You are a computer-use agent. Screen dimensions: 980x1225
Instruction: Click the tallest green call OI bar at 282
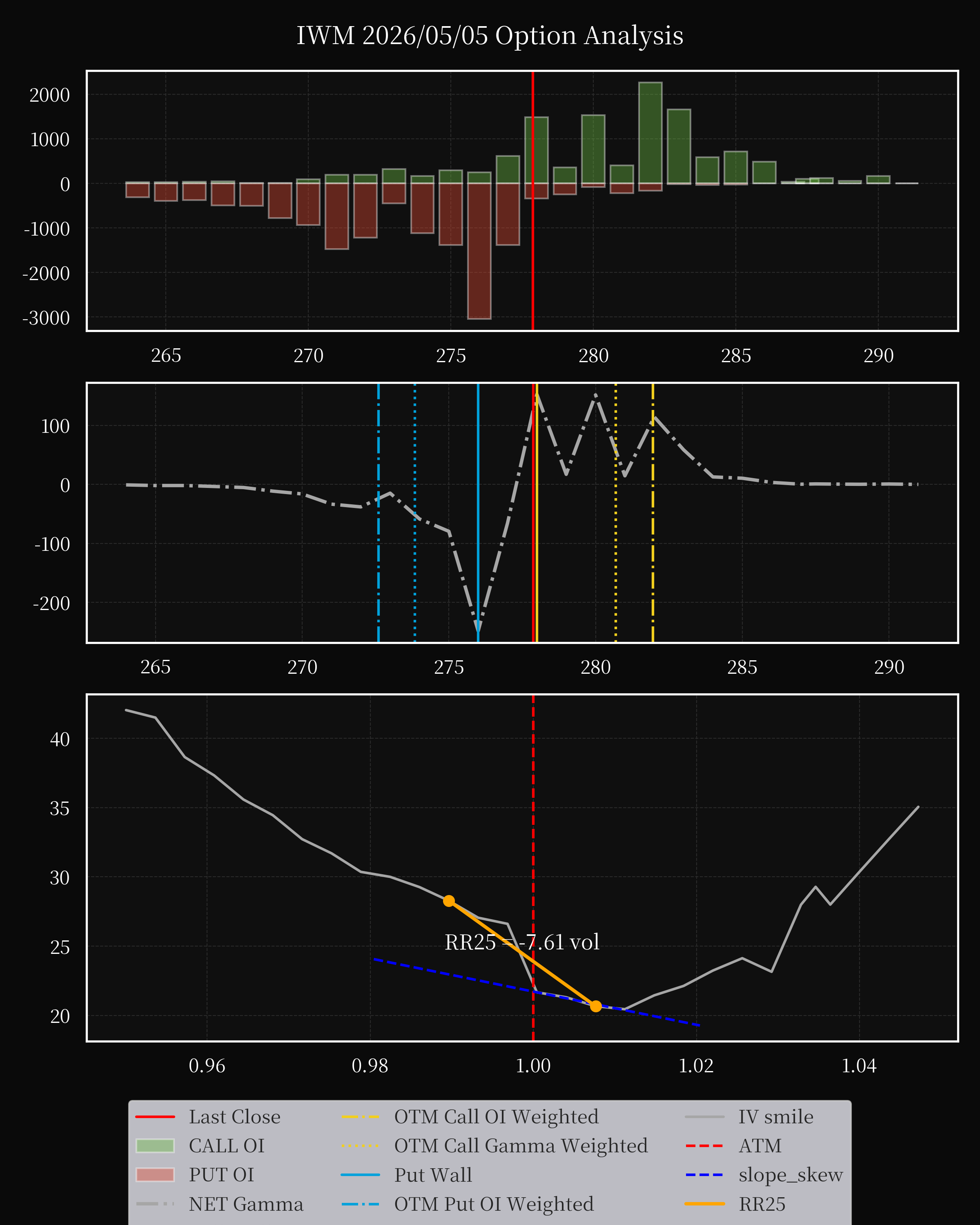pos(650,132)
